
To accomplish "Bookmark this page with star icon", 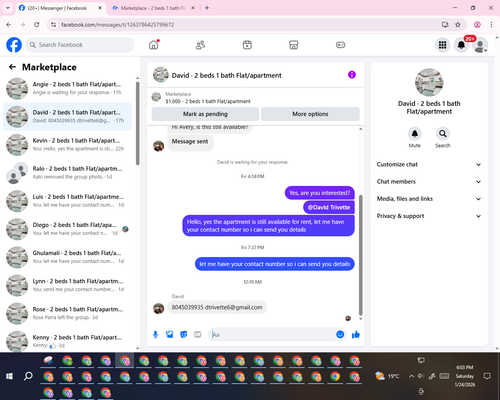I will click(x=458, y=25).
